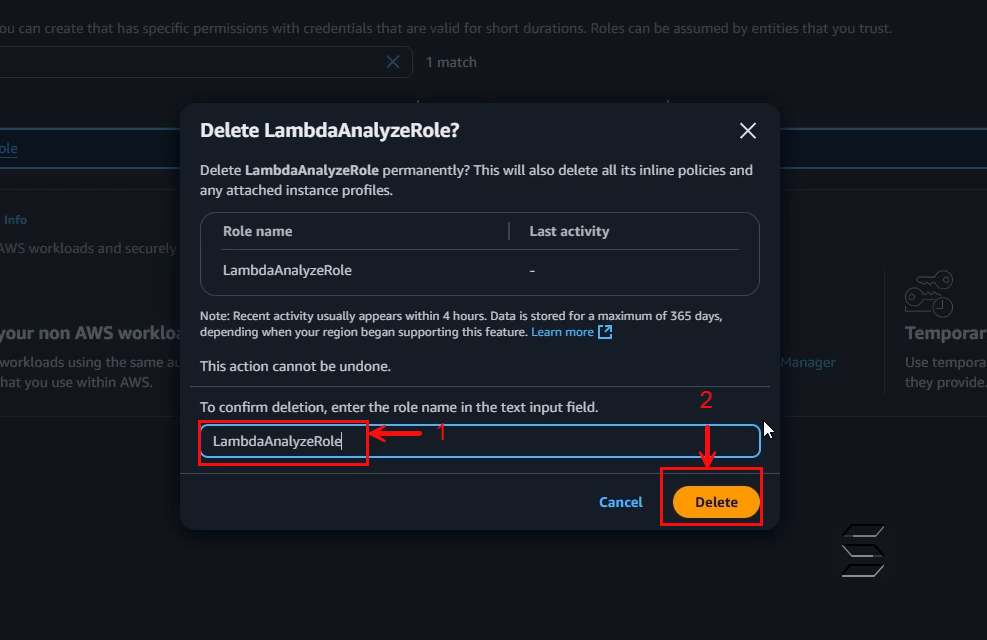Click the external link icon beside Learn more
The image size is (987, 640).
[605, 332]
